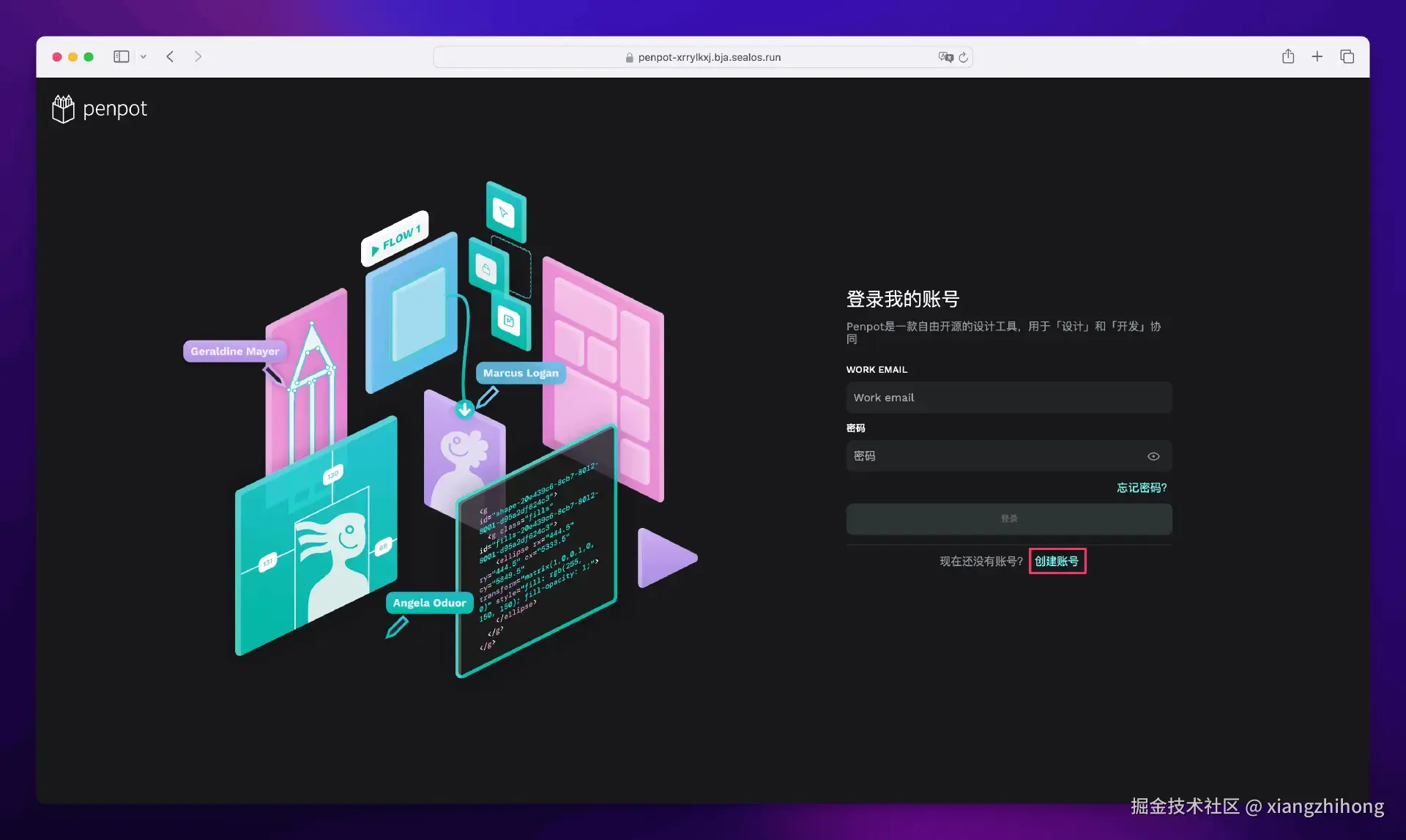This screenshot has height=840, width=1406.
Task: Click the Marcus Logan name tag
Action: tap(521, 373)
